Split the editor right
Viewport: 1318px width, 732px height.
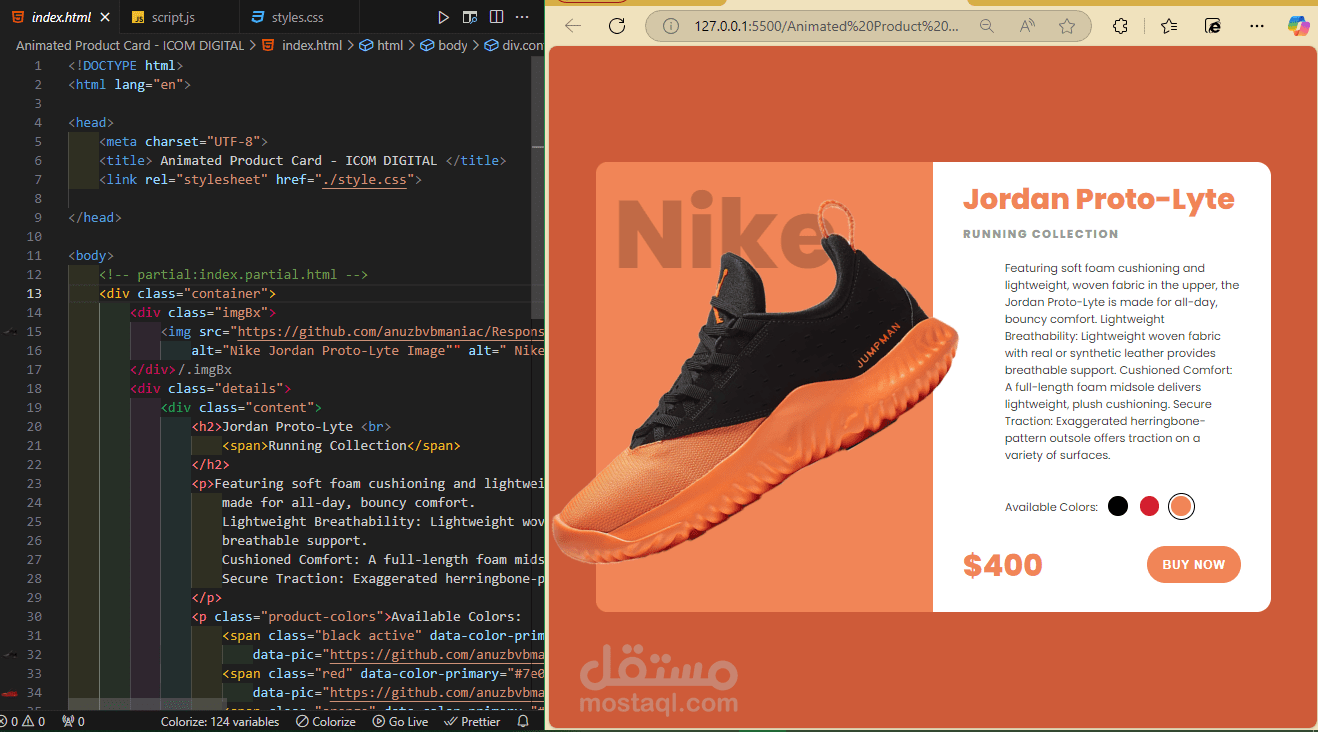point(497,17)
